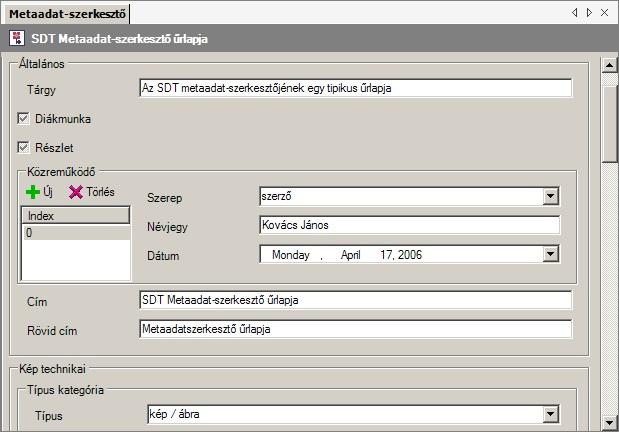Click the Tárgy input field
Viewport: 619px width, 432px height.
tap(356, 88)
